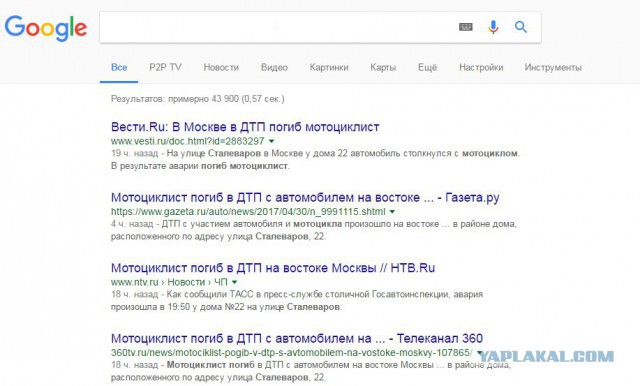Image resolution: width=640 pixels, height=386 pixels.
Task: Switch to the Картинки tab
Action: (329, 67)
